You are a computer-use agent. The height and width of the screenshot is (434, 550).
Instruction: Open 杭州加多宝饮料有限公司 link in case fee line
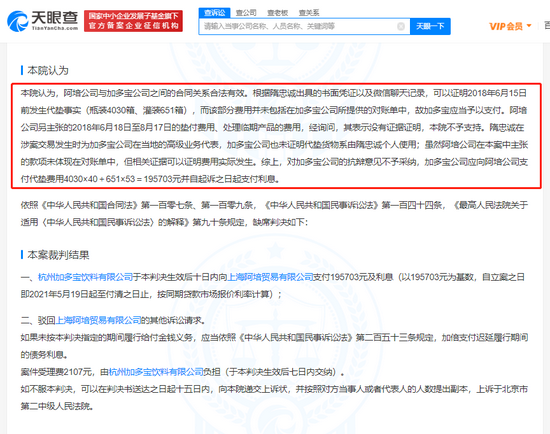[156, 372]
